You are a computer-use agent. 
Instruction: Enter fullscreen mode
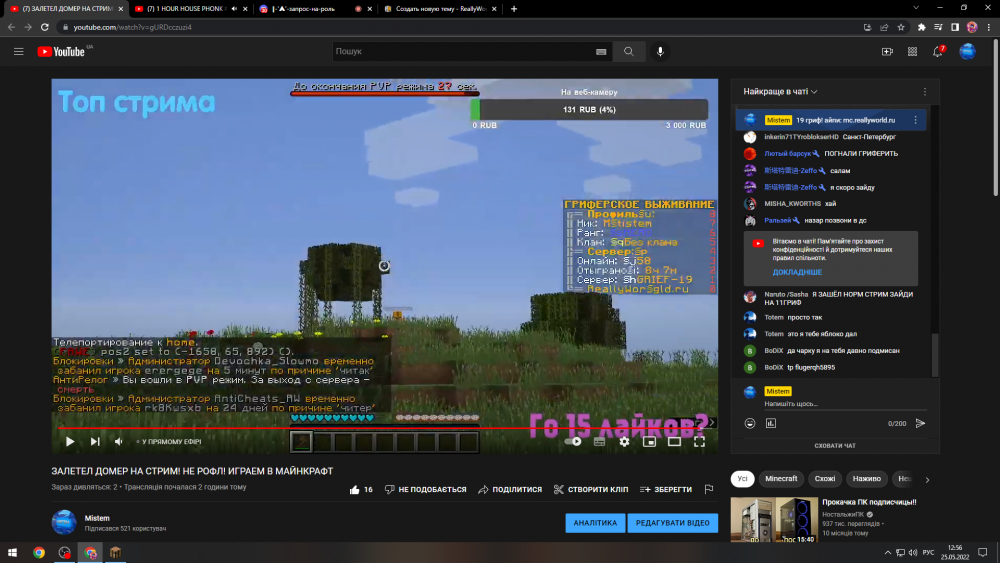click(700, 441)
